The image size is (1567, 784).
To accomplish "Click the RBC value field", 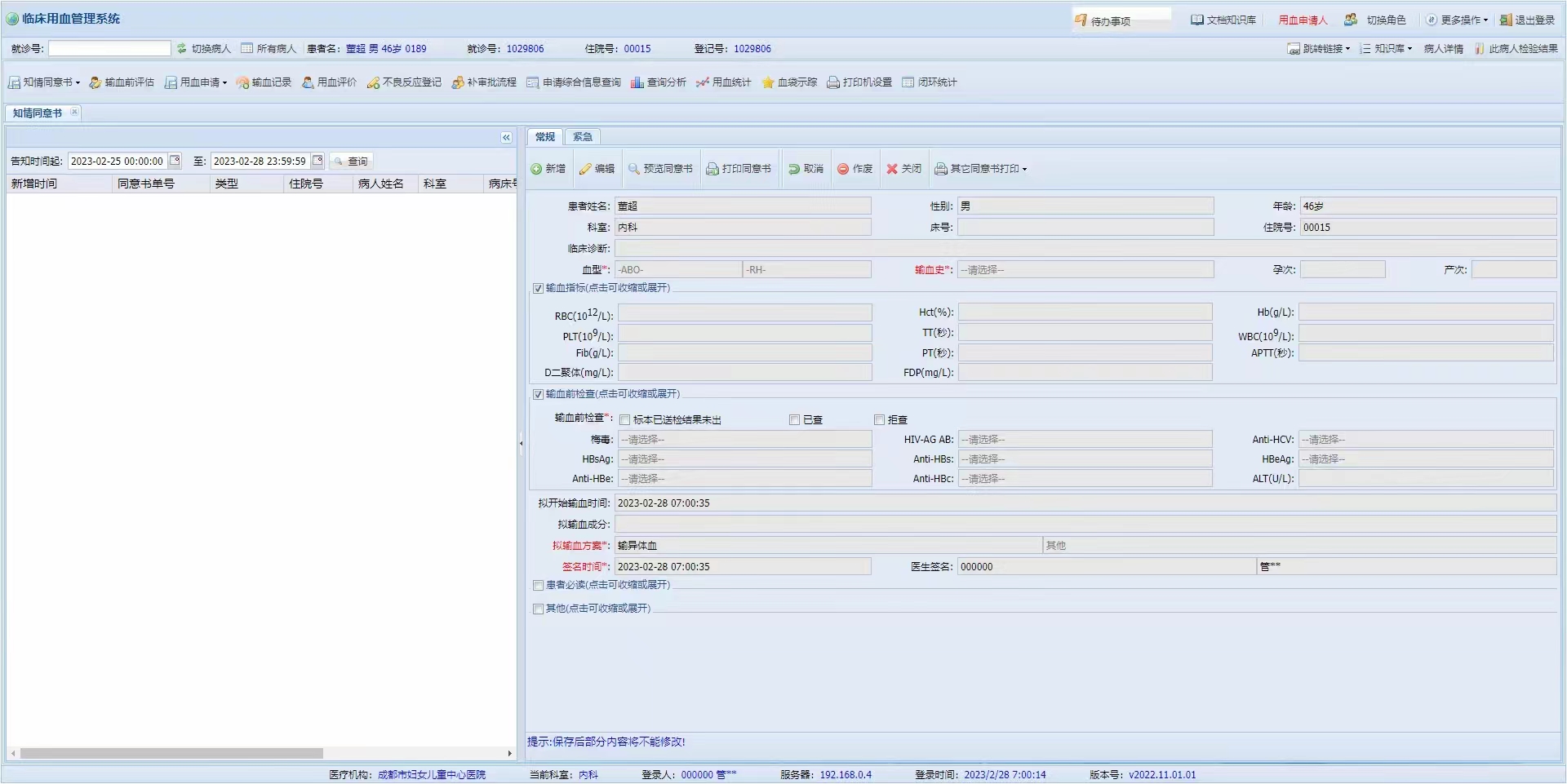I will click(744, 313).
